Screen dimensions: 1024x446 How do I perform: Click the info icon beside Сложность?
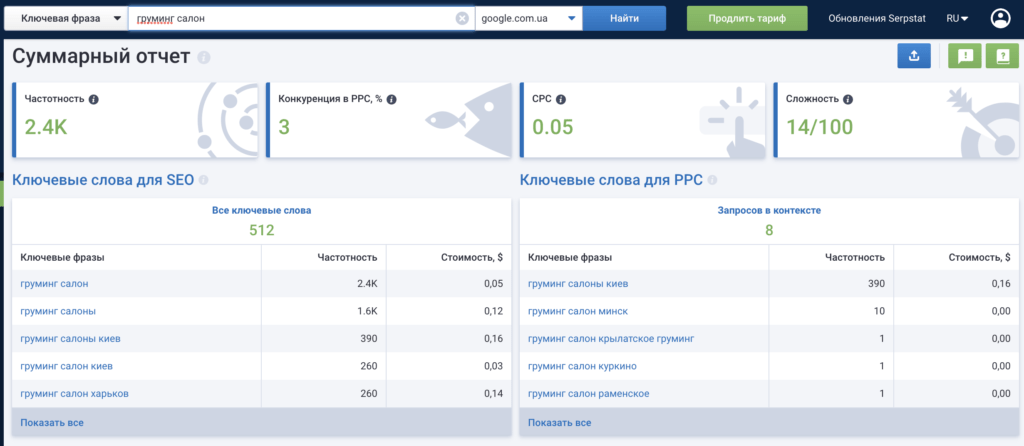coord(848,99)
